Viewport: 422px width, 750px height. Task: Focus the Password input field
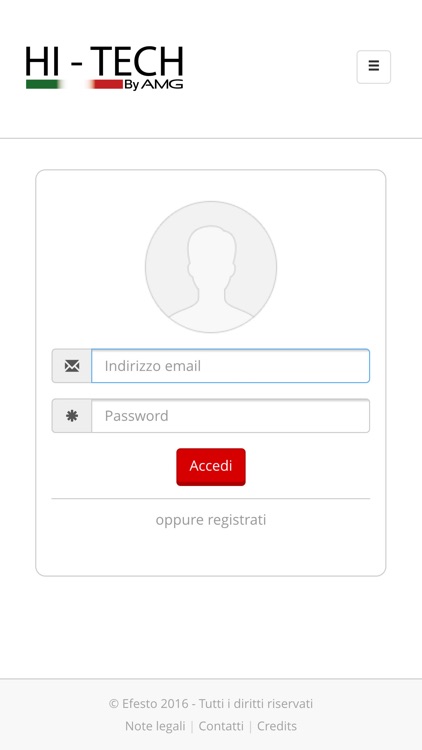coord(231,416)
